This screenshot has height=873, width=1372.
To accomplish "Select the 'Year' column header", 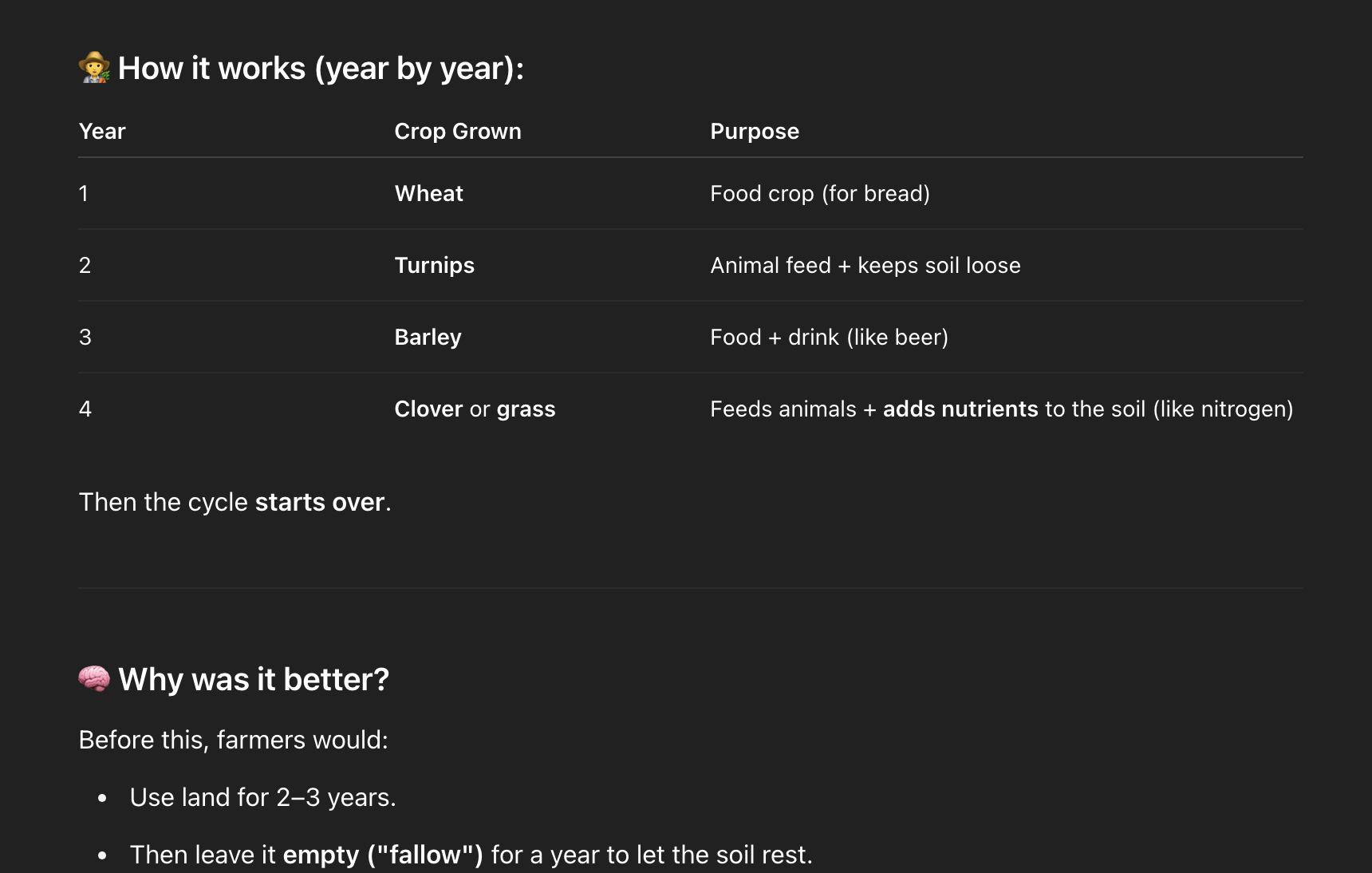I will coord(102,131).
